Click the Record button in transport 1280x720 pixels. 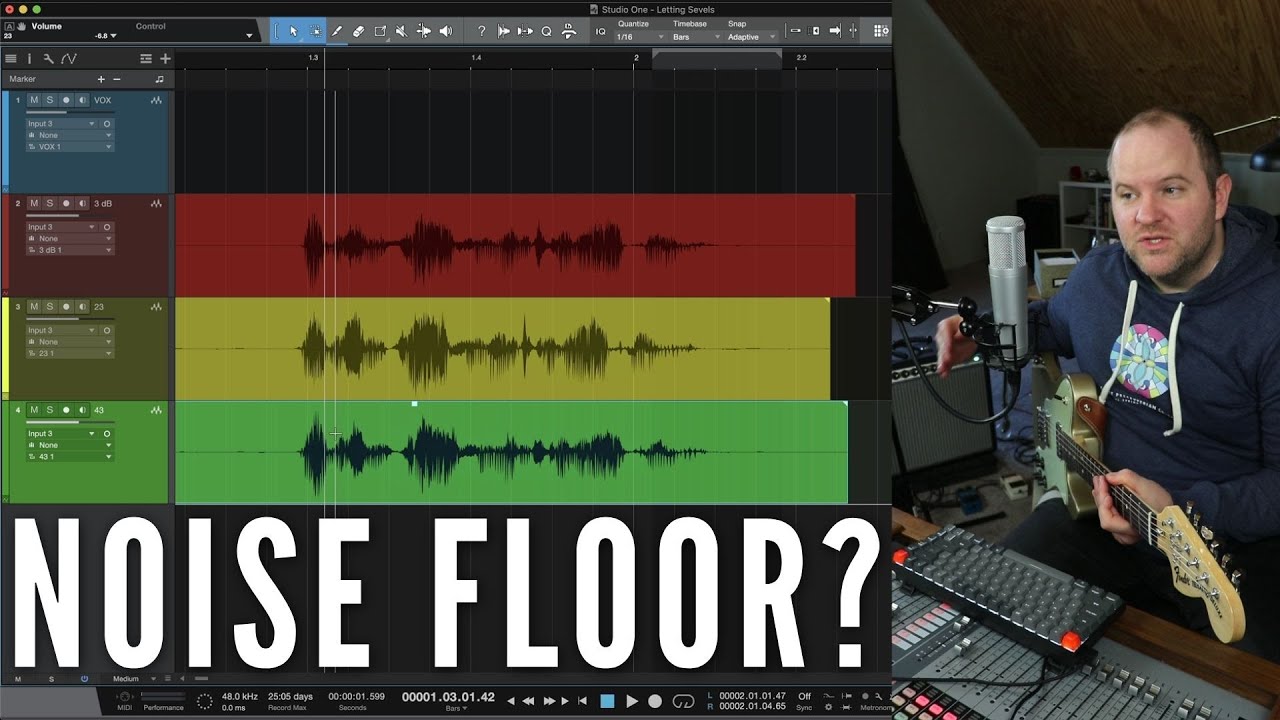point(655,701)
